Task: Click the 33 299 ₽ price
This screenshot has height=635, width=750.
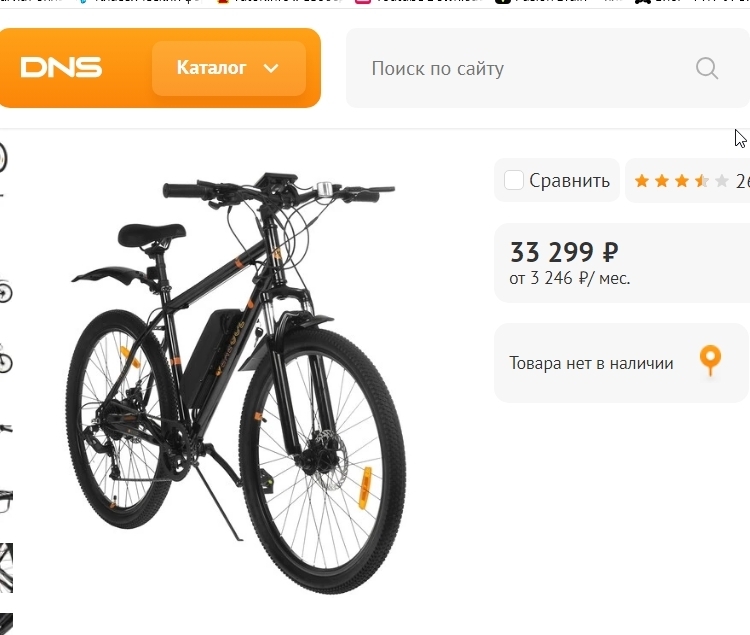Action: tap(564, 252)
